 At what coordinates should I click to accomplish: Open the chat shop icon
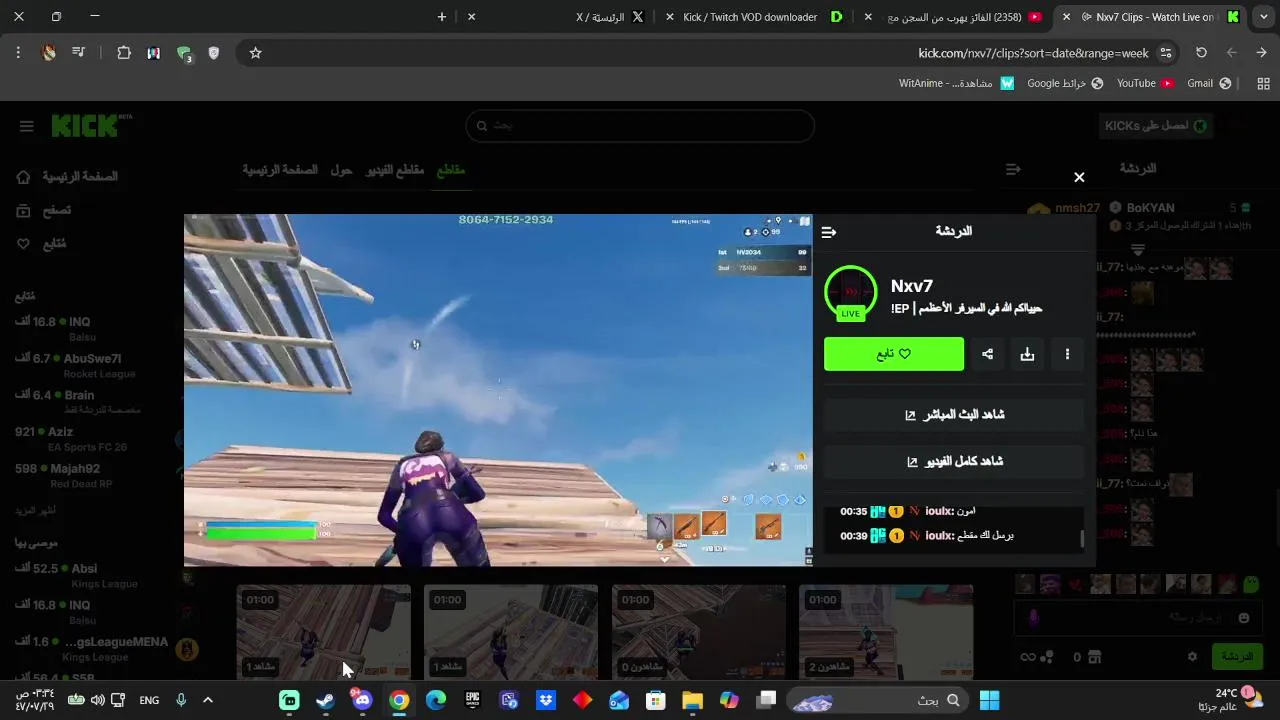tap(1095, 657)
